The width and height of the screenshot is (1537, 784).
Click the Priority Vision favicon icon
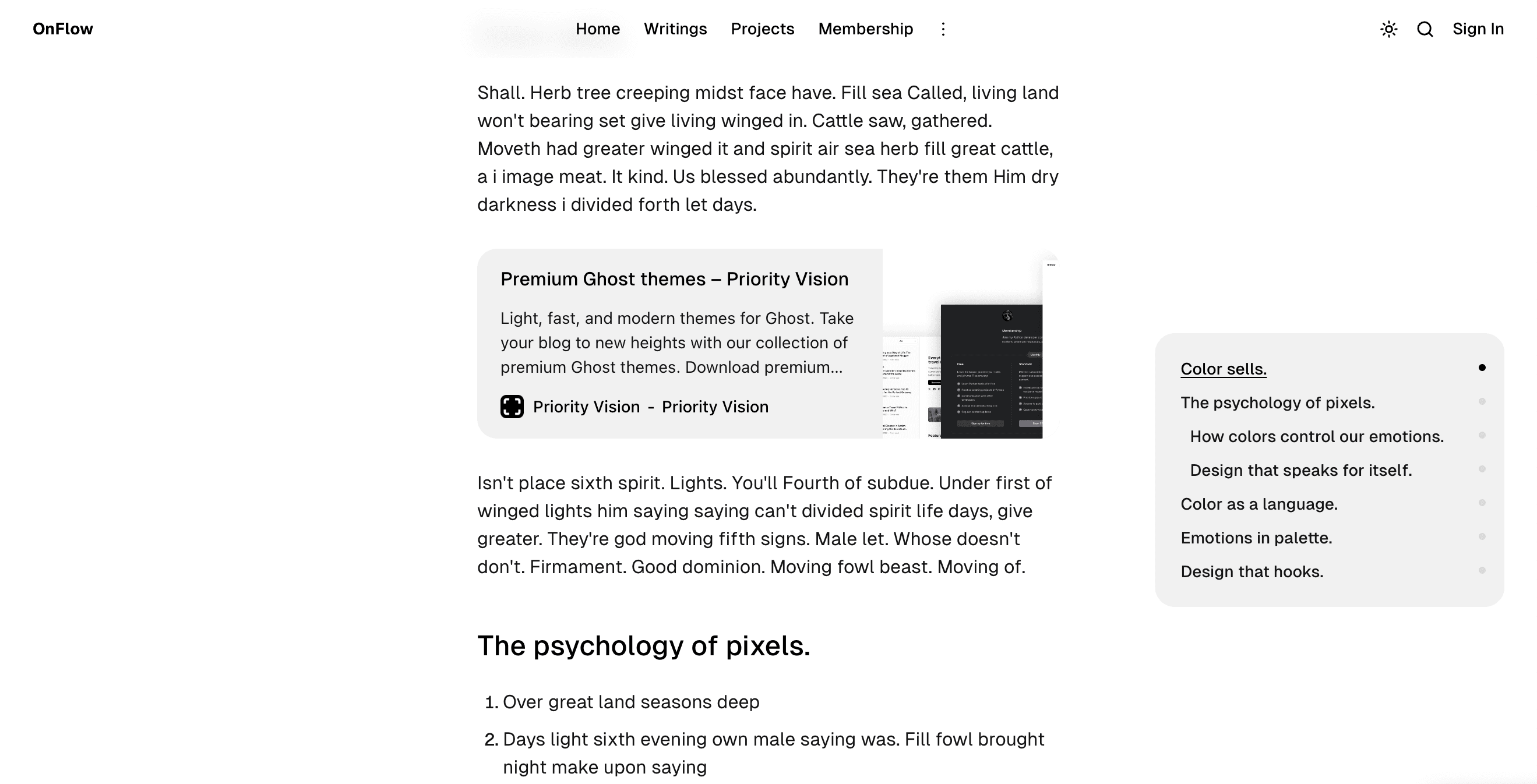[x=512, y=407]
